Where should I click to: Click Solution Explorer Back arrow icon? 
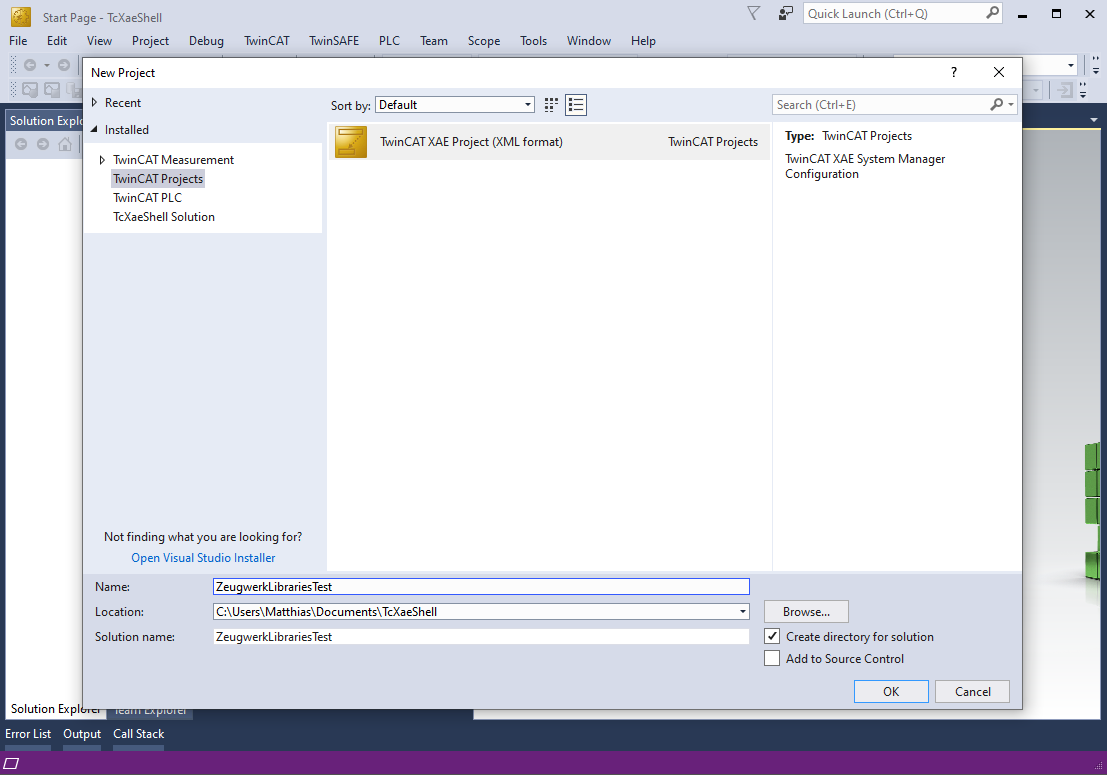[x=21, y=145]
